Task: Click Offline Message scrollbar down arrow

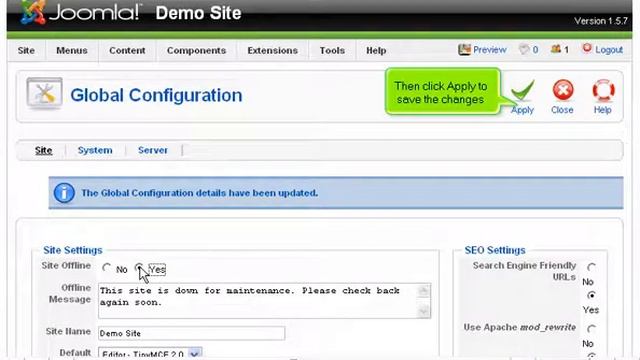Action: (424, 311)
